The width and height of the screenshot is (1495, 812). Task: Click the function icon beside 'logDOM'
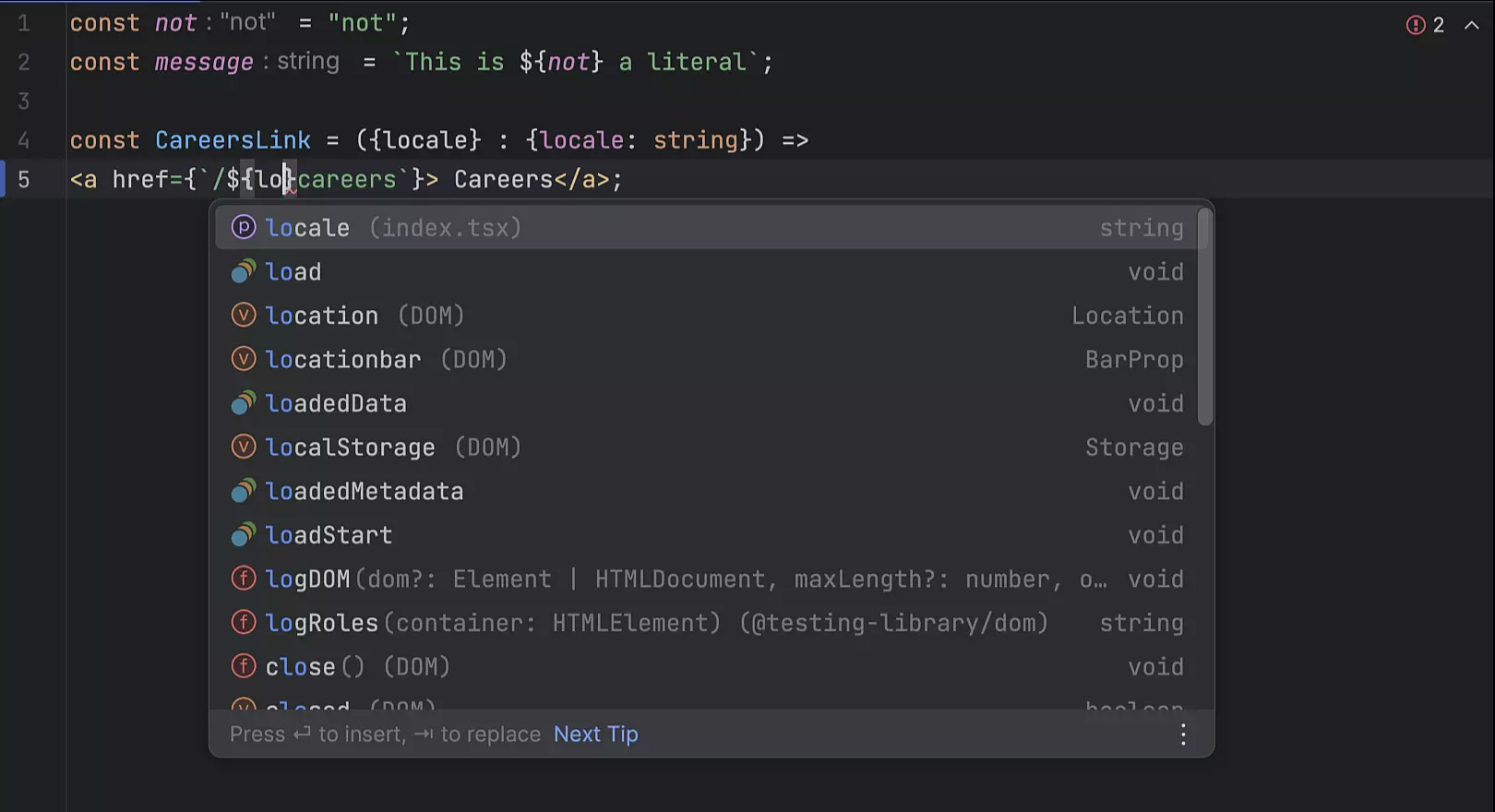pos(243,579)
